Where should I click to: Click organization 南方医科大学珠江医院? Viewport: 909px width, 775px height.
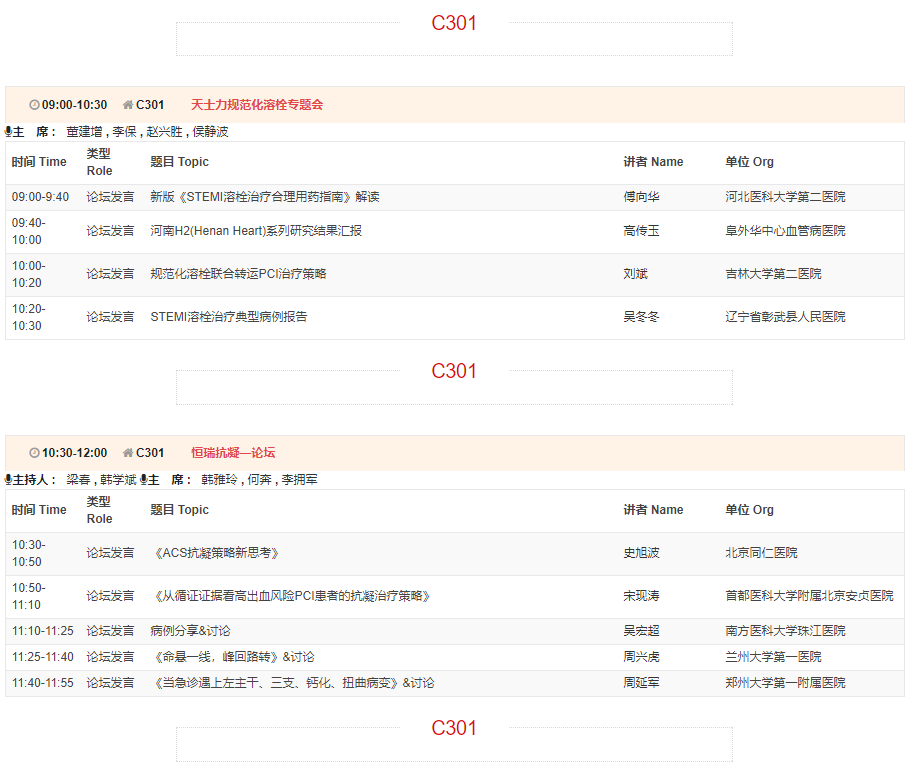coord(785,631)
